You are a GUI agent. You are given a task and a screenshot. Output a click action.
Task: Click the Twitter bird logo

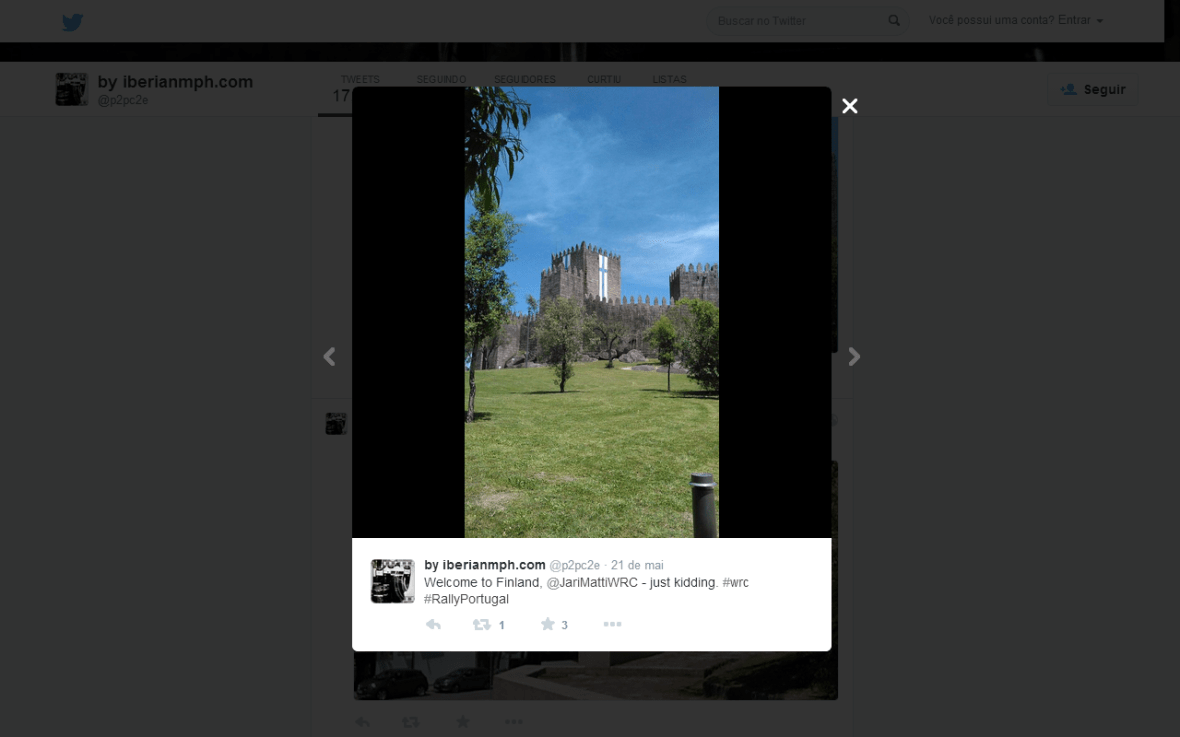pyautogui.click(x=72, y=22)
